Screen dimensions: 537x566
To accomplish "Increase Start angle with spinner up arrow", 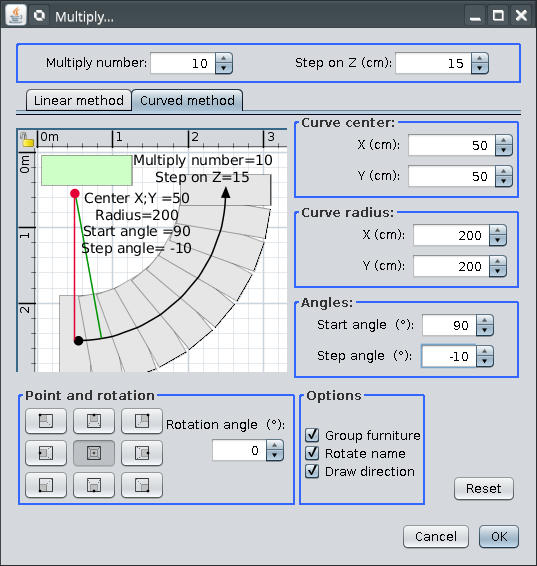I will (485, 321).
